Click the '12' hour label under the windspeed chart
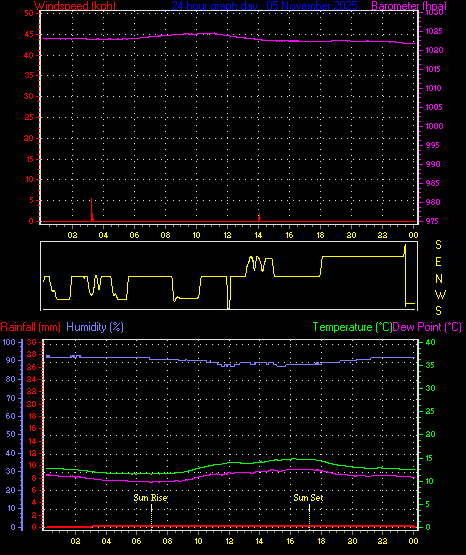The height and width of the screenshot is (555, 466). click(x=227, y=235)
